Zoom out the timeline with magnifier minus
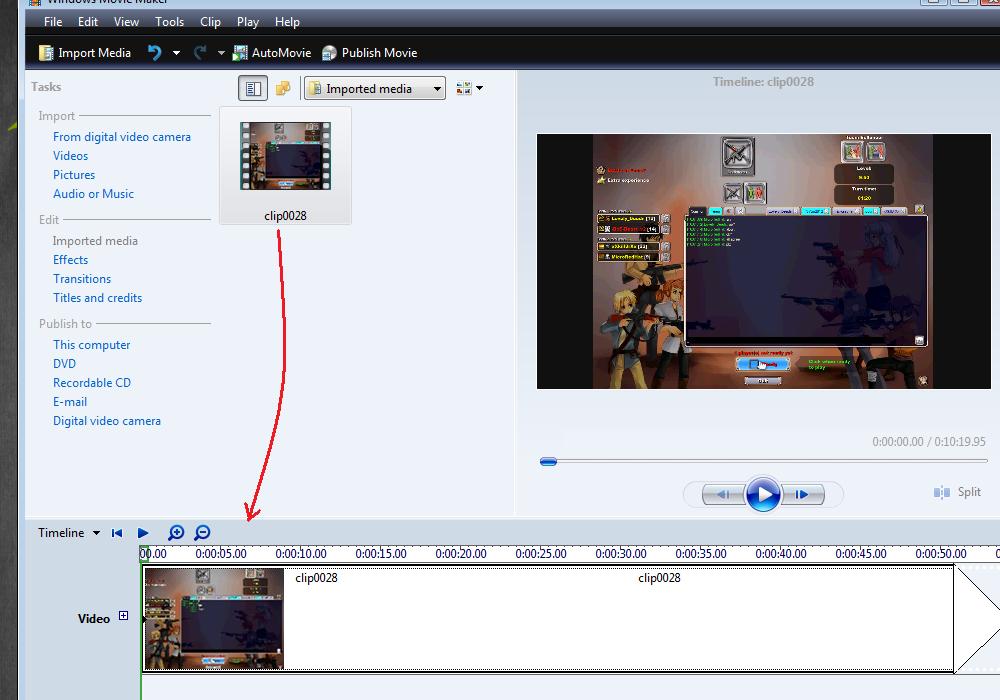The height and width of the screenshot is (700, 1000). click(x=202, y=533)
